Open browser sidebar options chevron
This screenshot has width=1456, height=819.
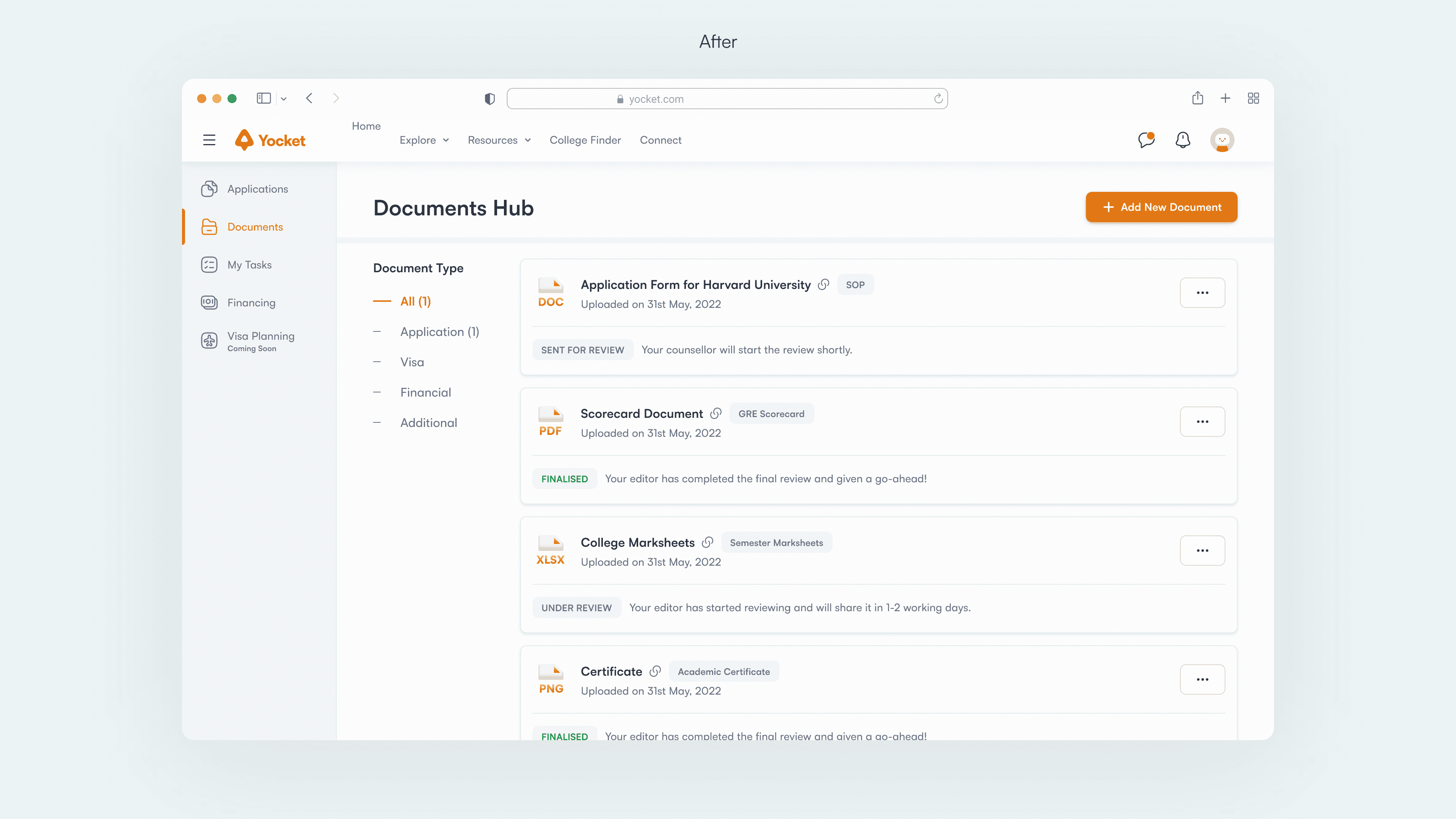click(x=284, y=99)
